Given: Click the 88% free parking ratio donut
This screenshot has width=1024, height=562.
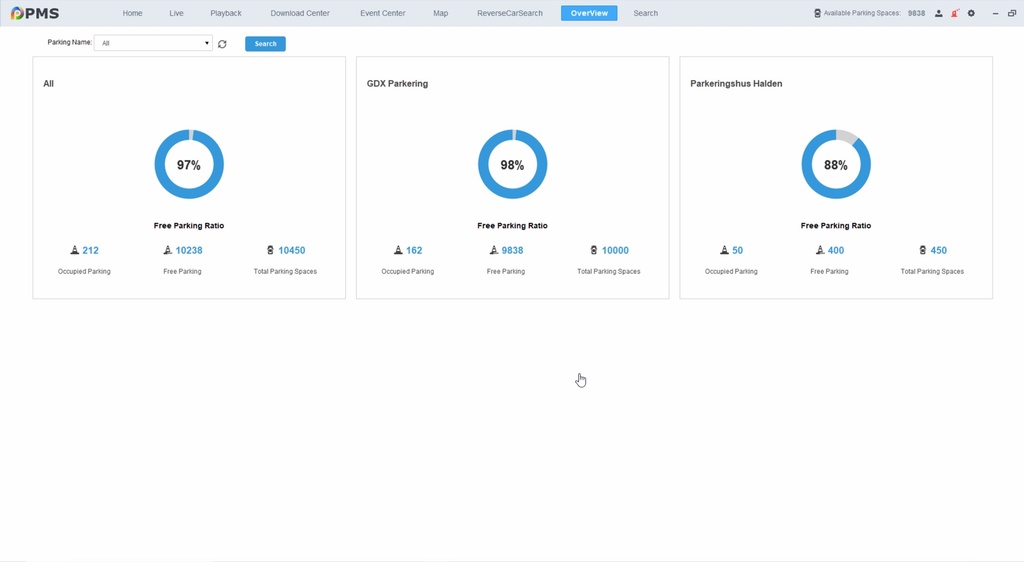Looking at the screenshot, I should click(836, 164).
